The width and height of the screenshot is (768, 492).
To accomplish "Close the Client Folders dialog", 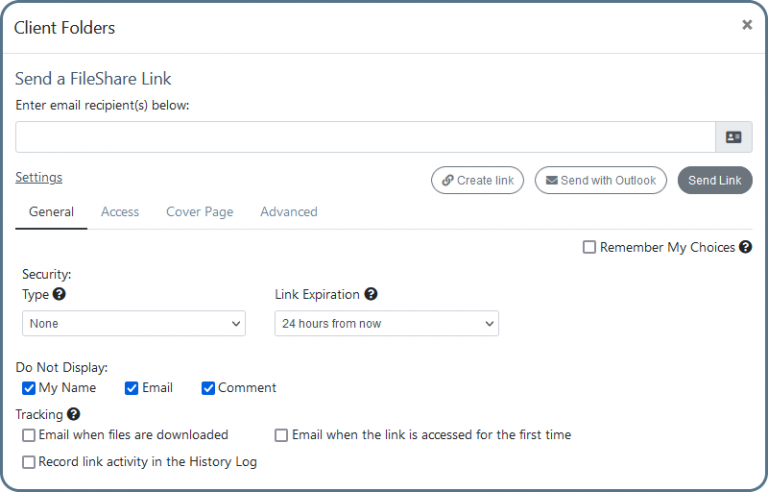I will click(746, 25).
